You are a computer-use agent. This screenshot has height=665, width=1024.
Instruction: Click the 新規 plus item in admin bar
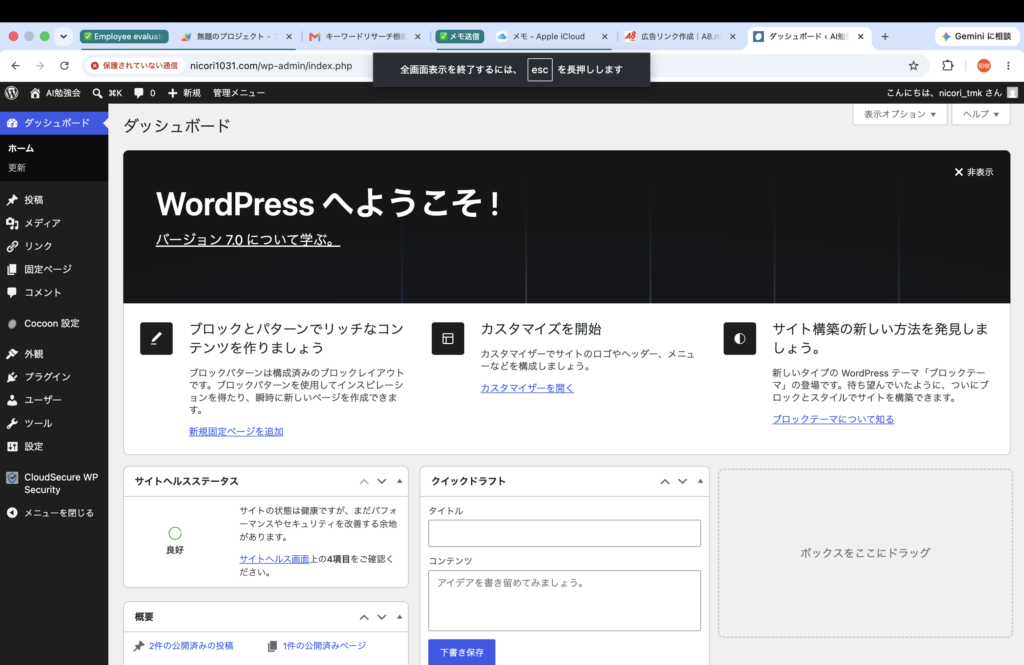click(184, 93)
